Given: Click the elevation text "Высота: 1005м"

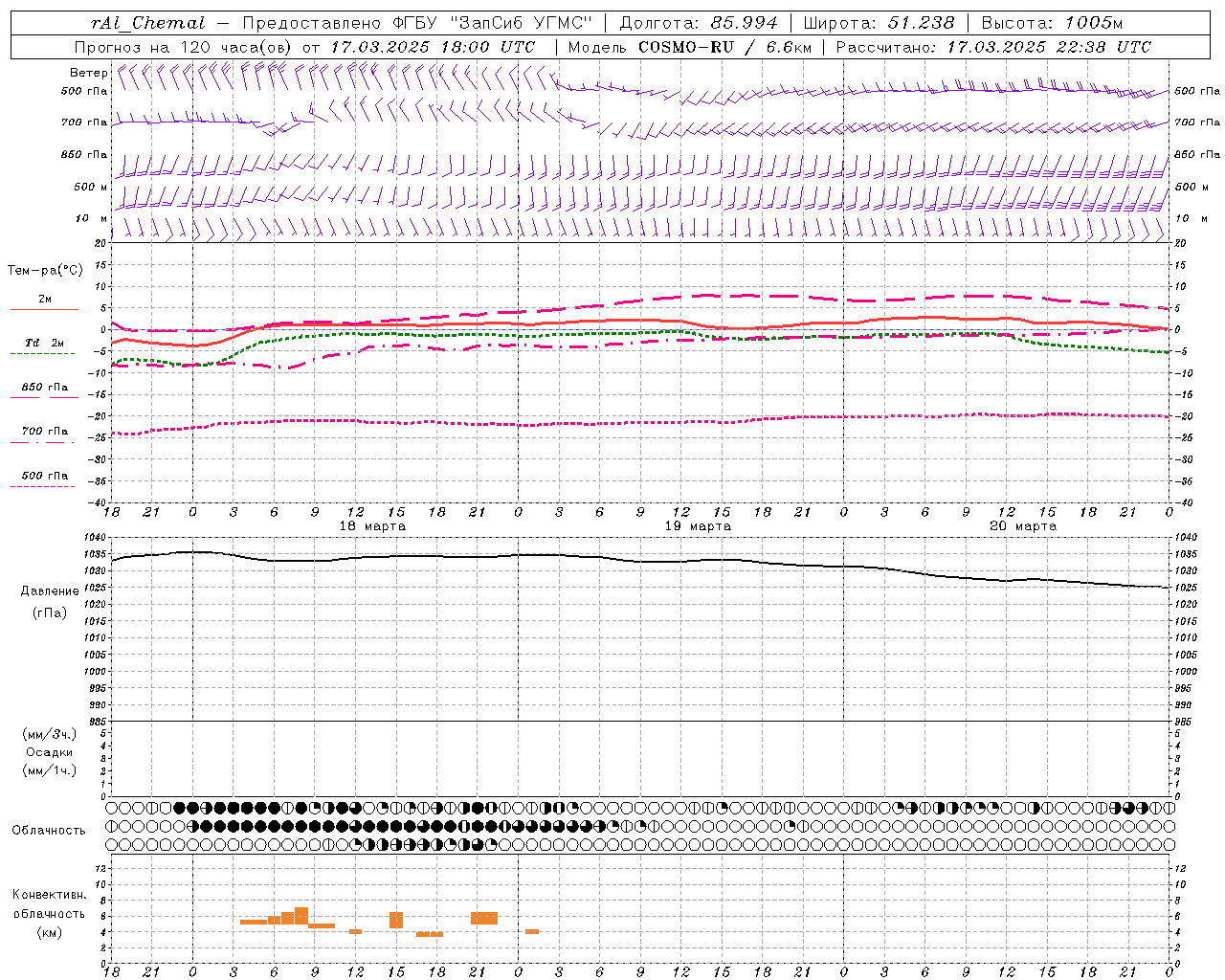Looking at the screenshot, I should (1052, 23).
